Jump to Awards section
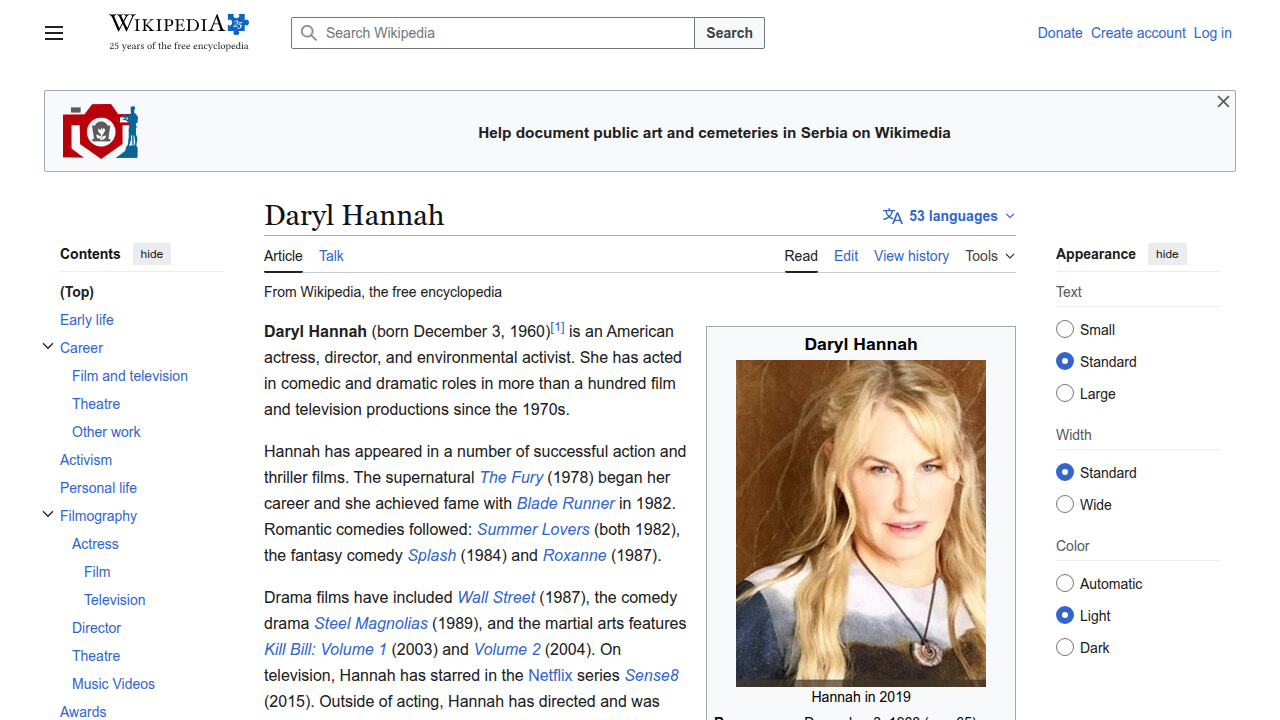This screenshot has height=720, width=1280. coord(83,712)
